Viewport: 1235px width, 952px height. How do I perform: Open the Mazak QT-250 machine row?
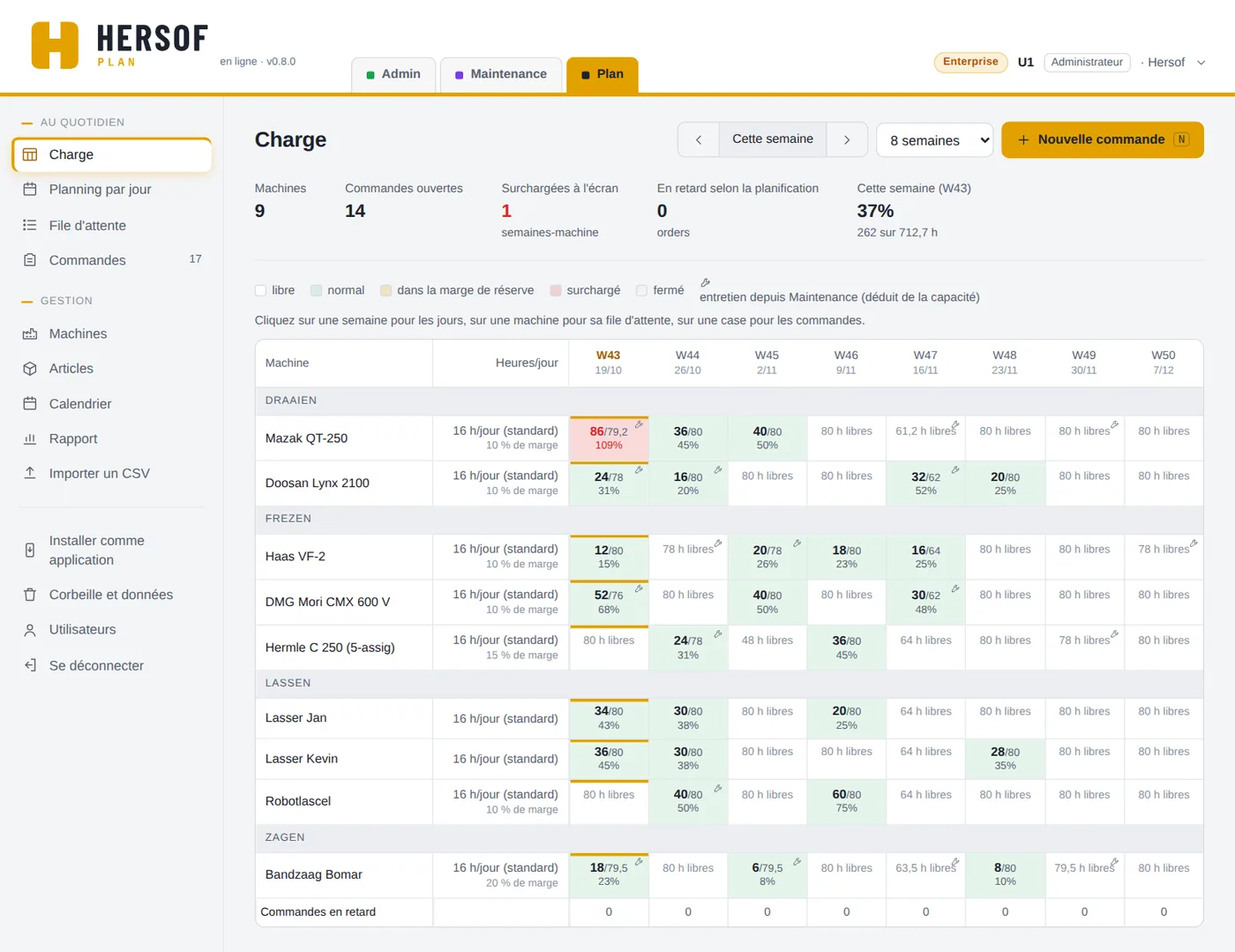tap(306, 439)
